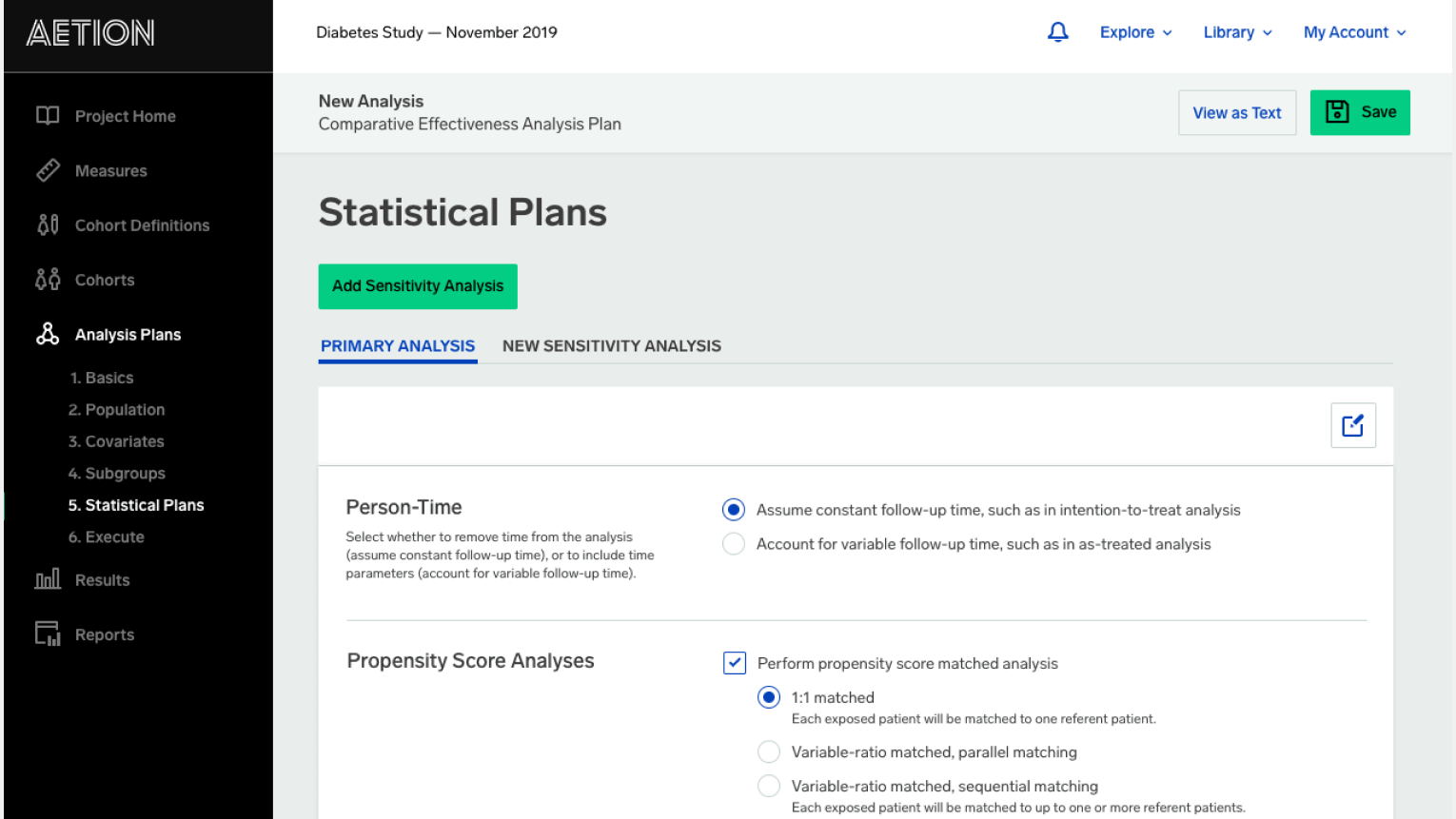The image size is (1456, 819).
Task: Open Project Home in sidebar
Action: 126,116
